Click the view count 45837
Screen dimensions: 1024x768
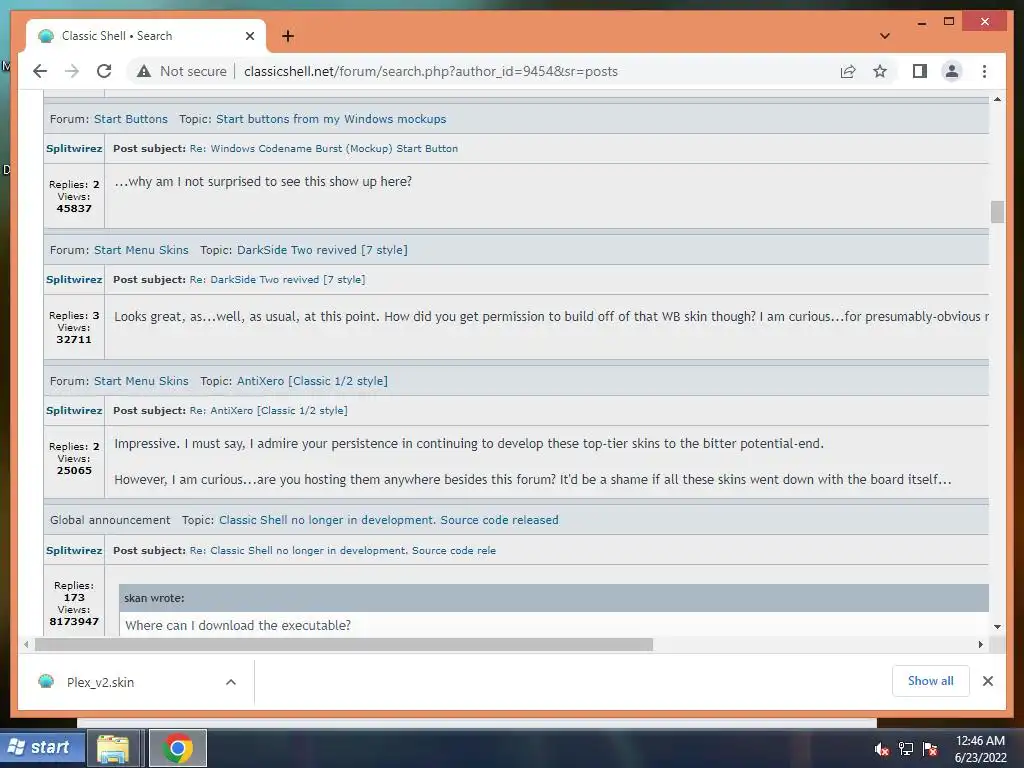click(74, 208)
